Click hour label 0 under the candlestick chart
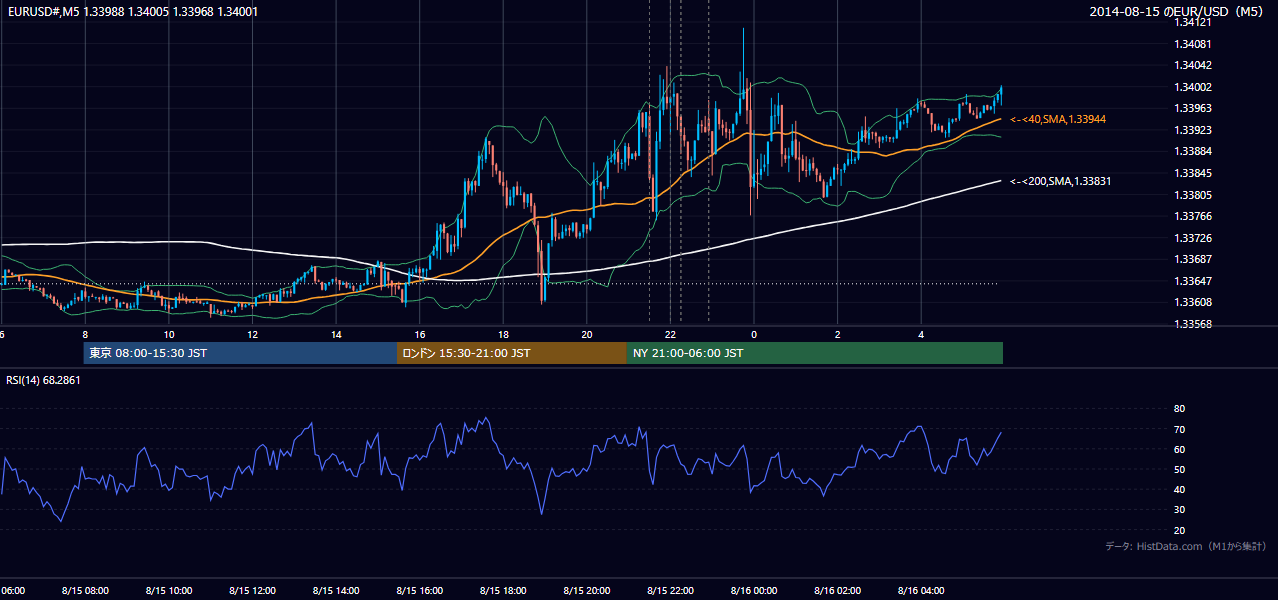Viewport: 1278px width, 600px height. [754, 335]
